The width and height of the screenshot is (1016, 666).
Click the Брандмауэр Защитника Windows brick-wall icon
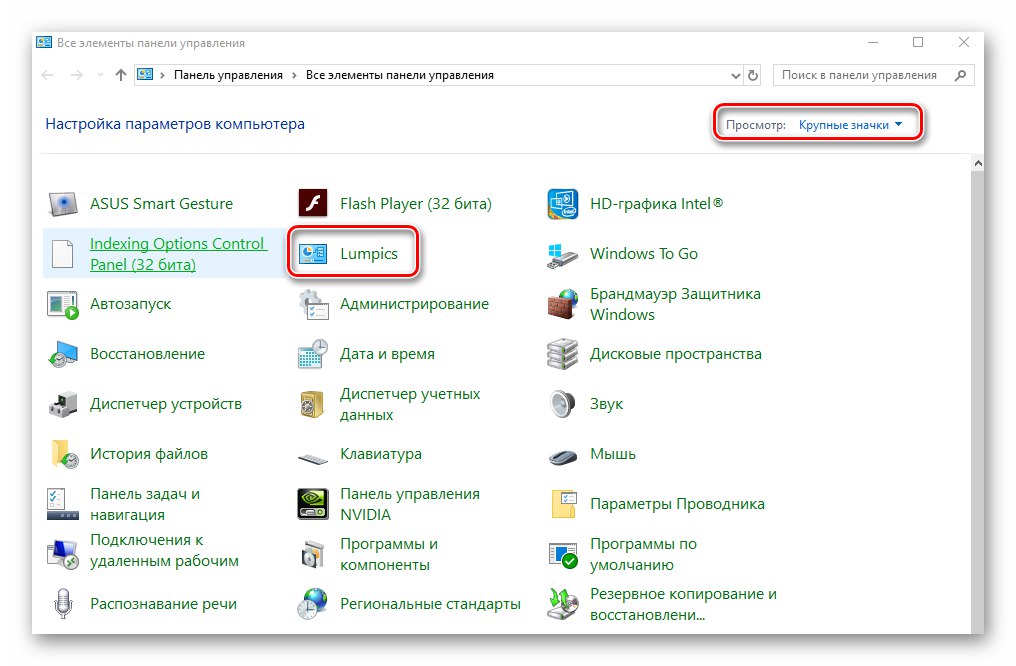[x=562, y=304]
